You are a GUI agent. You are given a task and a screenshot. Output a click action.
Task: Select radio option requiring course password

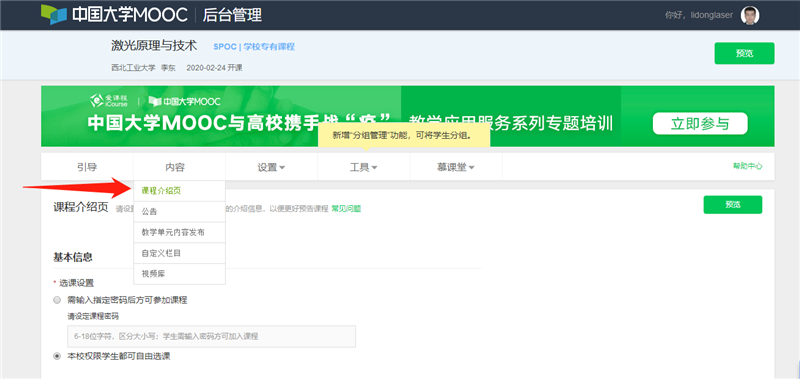[57, 300]
